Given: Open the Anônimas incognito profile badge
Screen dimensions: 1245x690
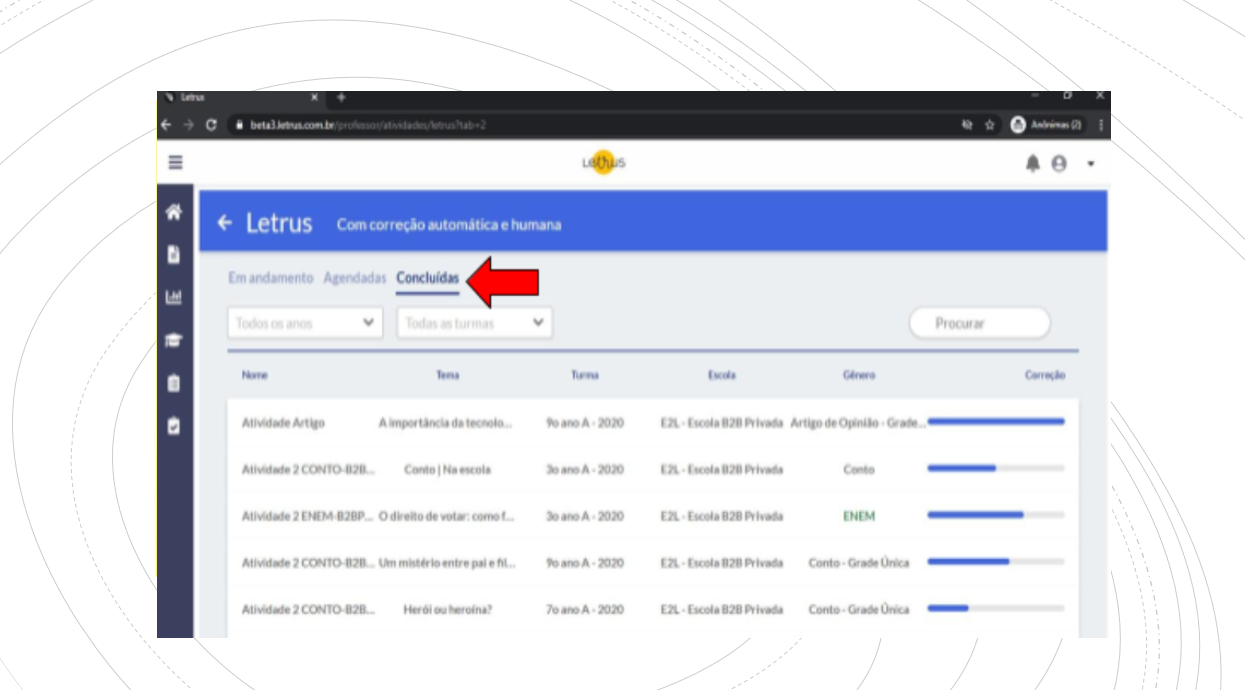Looking at the screenshot, I should [1046, 125].
